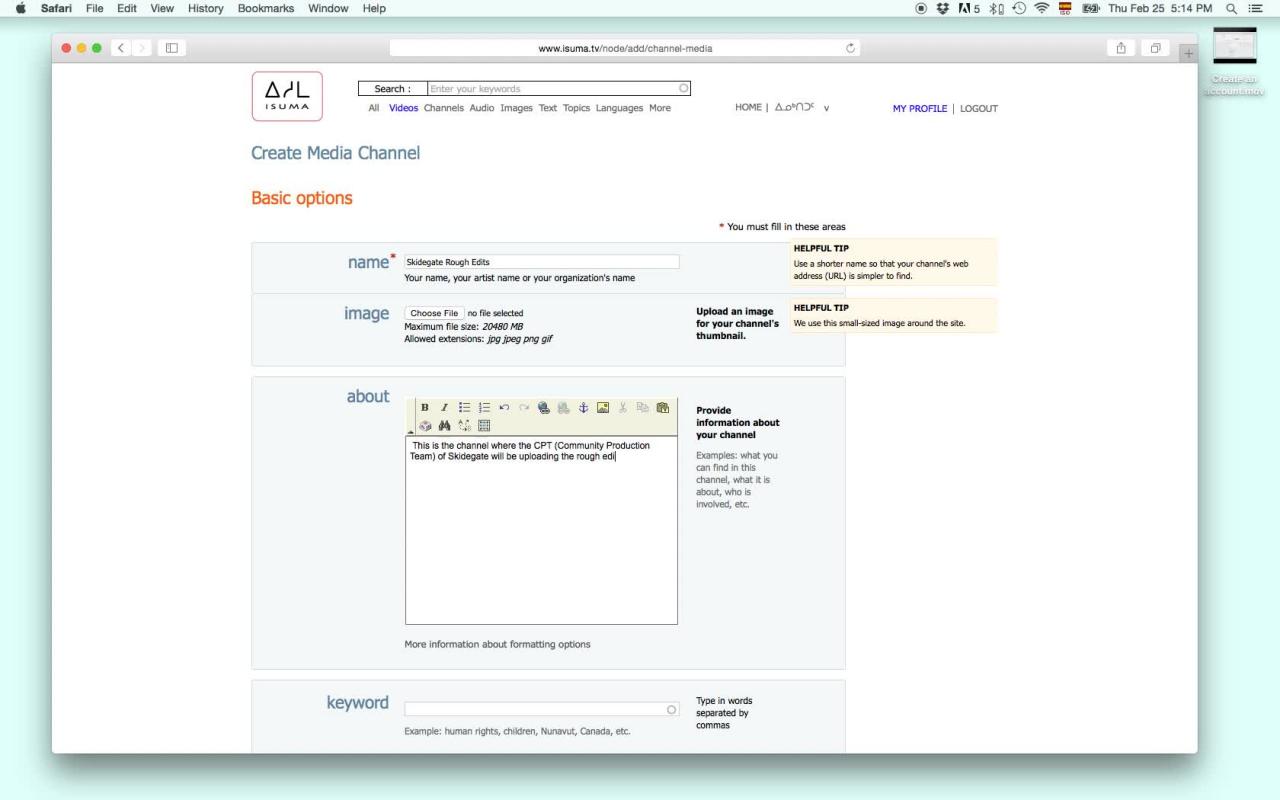Open the MY PROFILE link
This screenshot has width=1280, height=800.
click(919, 108)
